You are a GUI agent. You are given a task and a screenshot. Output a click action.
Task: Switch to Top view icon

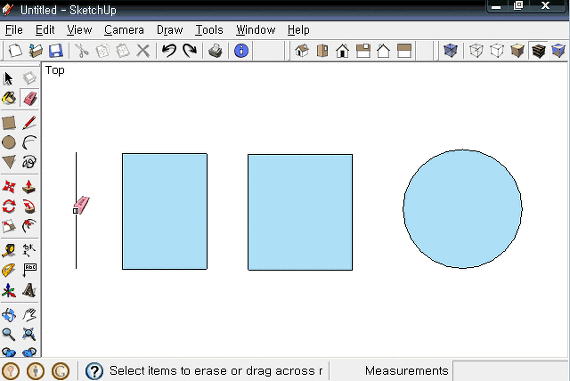322,51
